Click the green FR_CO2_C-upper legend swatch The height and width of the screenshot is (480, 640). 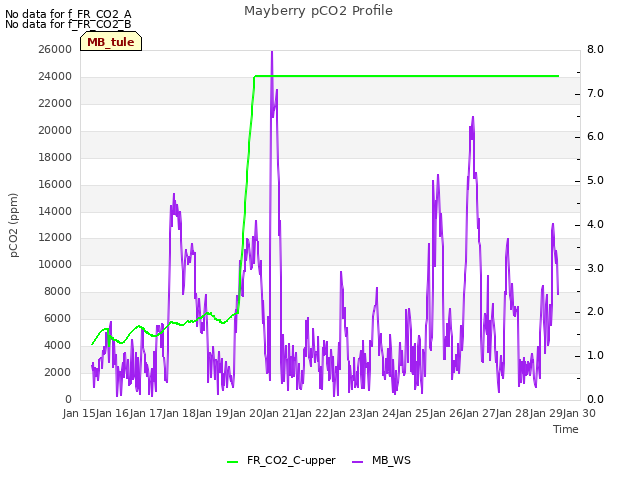232,462
